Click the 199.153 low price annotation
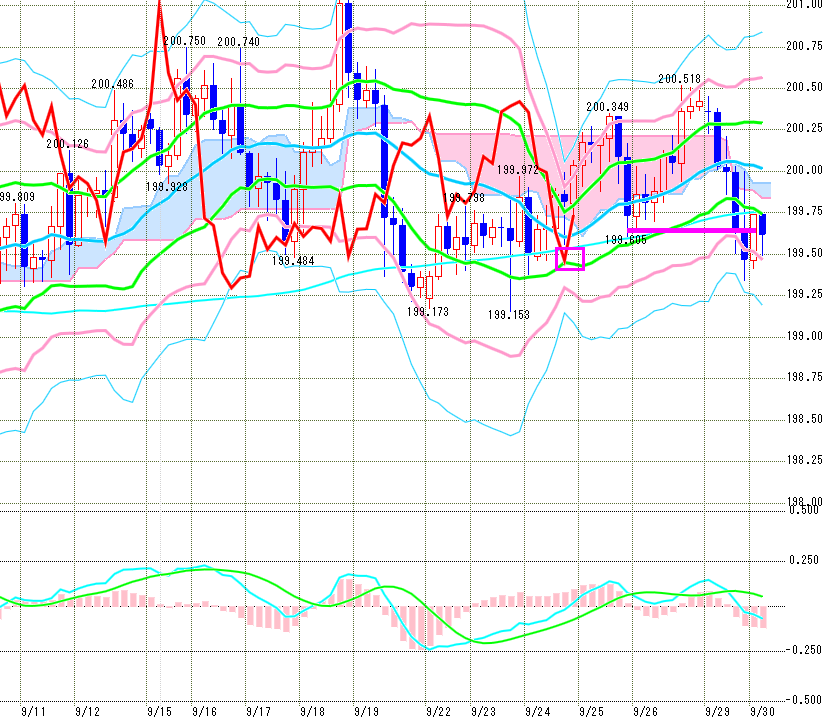This screenshot has height=722, width=834. pyautogui.click(x=508, y=314)
